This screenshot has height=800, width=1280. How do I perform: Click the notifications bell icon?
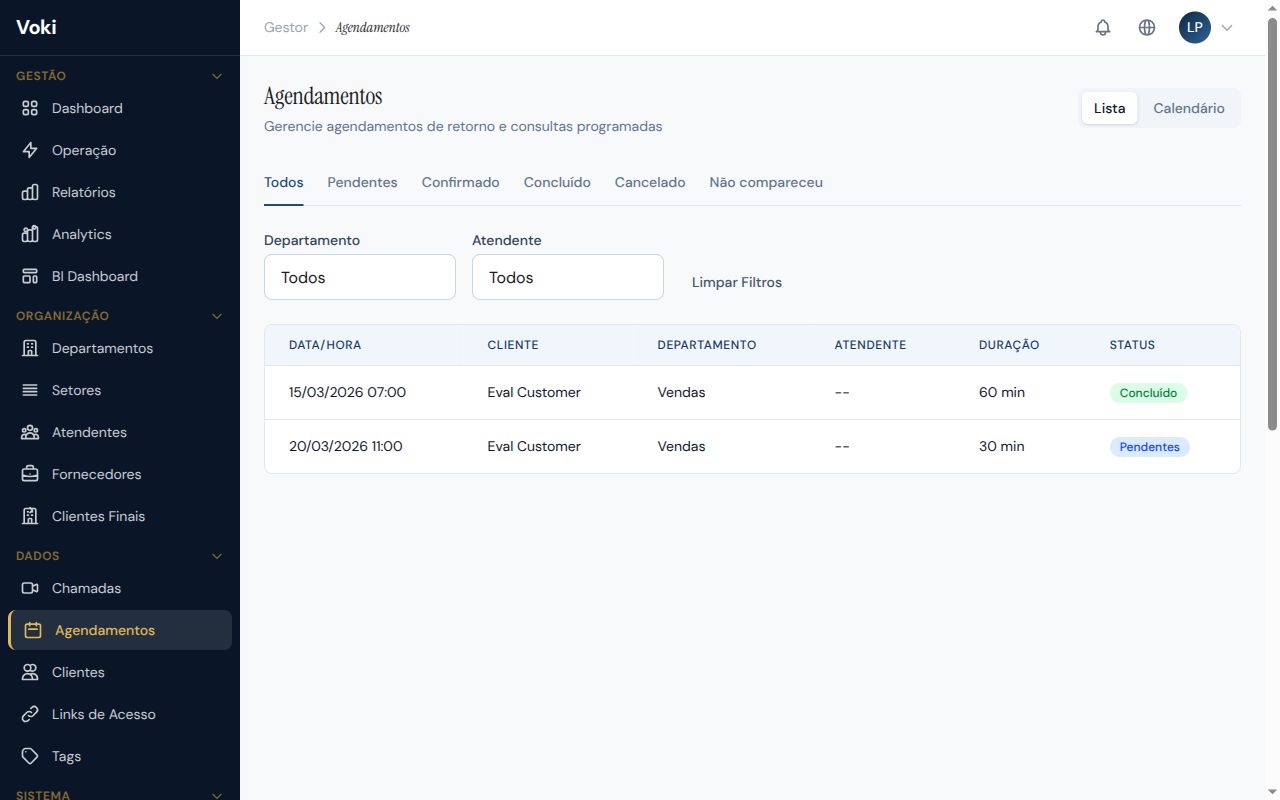click(1103, 28)
